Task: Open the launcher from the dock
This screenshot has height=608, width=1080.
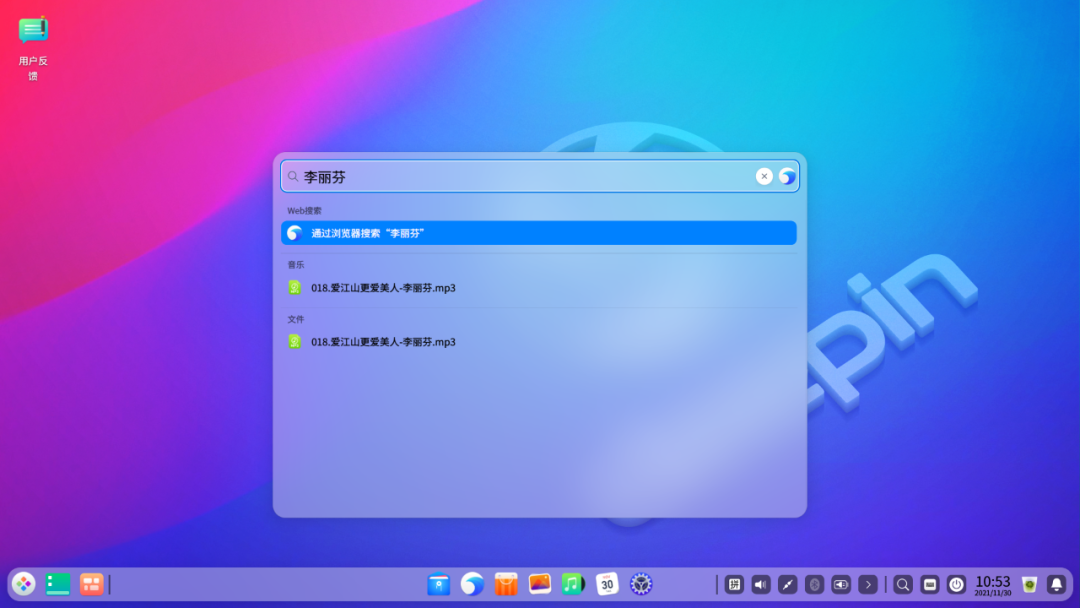Action: click(x=23, y=584)
